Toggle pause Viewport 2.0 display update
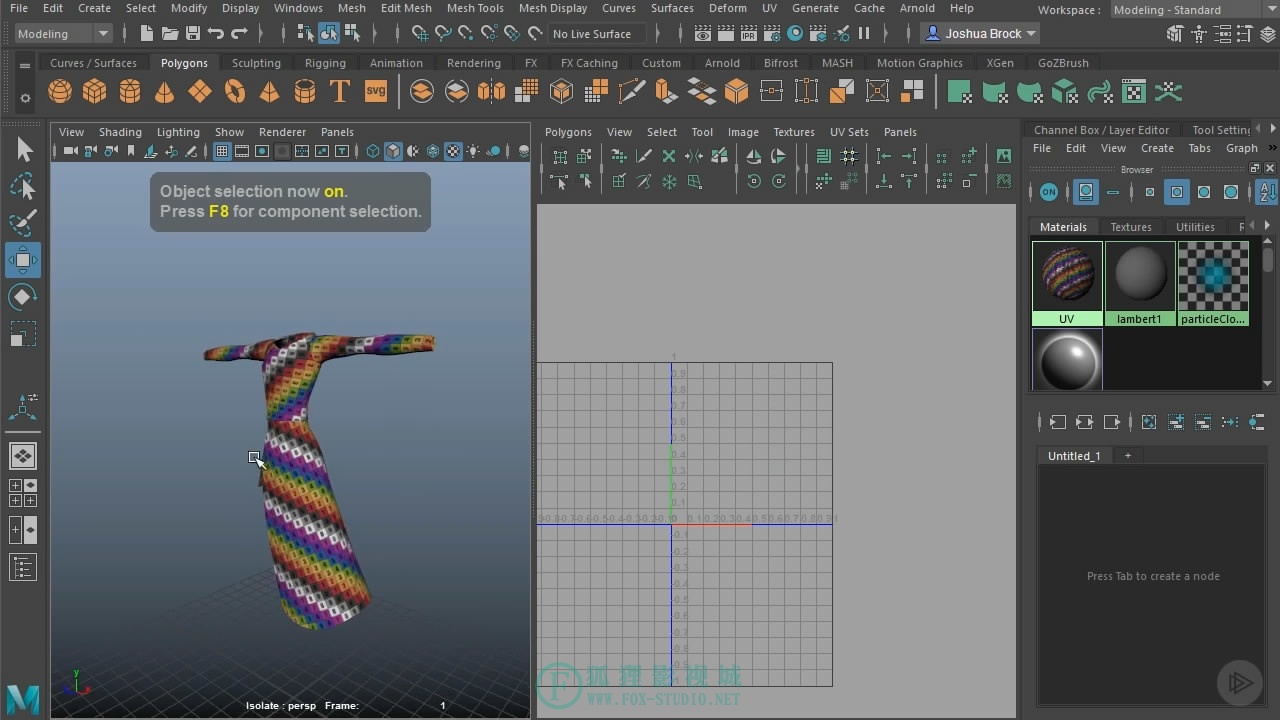Screen dimensions: 1280x720 point(864,33)
